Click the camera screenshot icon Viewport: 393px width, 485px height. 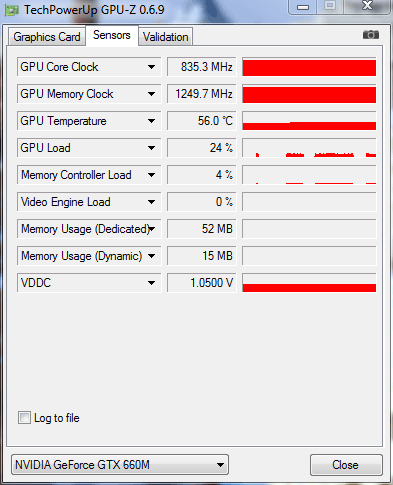coord(371,35)
